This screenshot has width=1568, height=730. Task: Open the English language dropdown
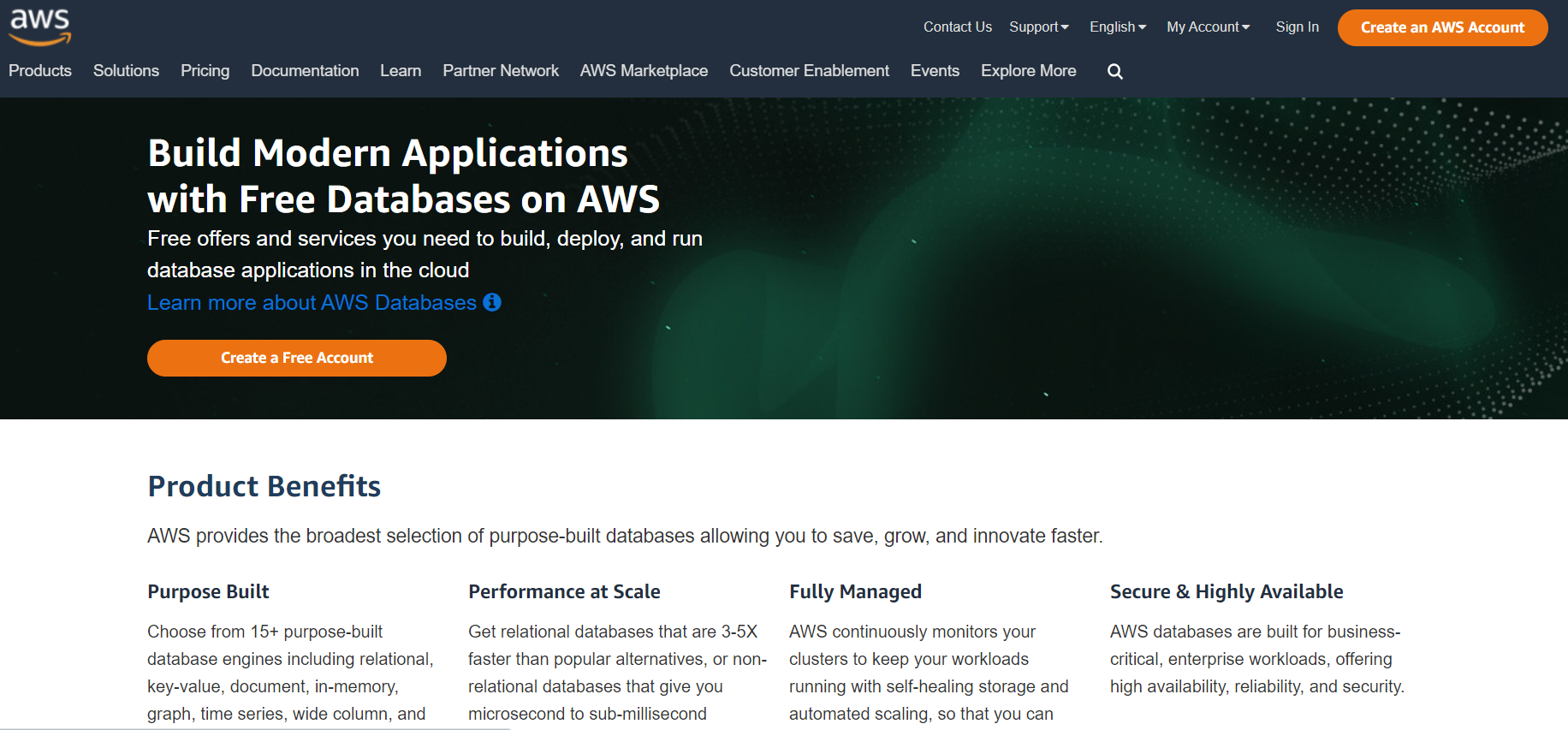coord(1117,27)
